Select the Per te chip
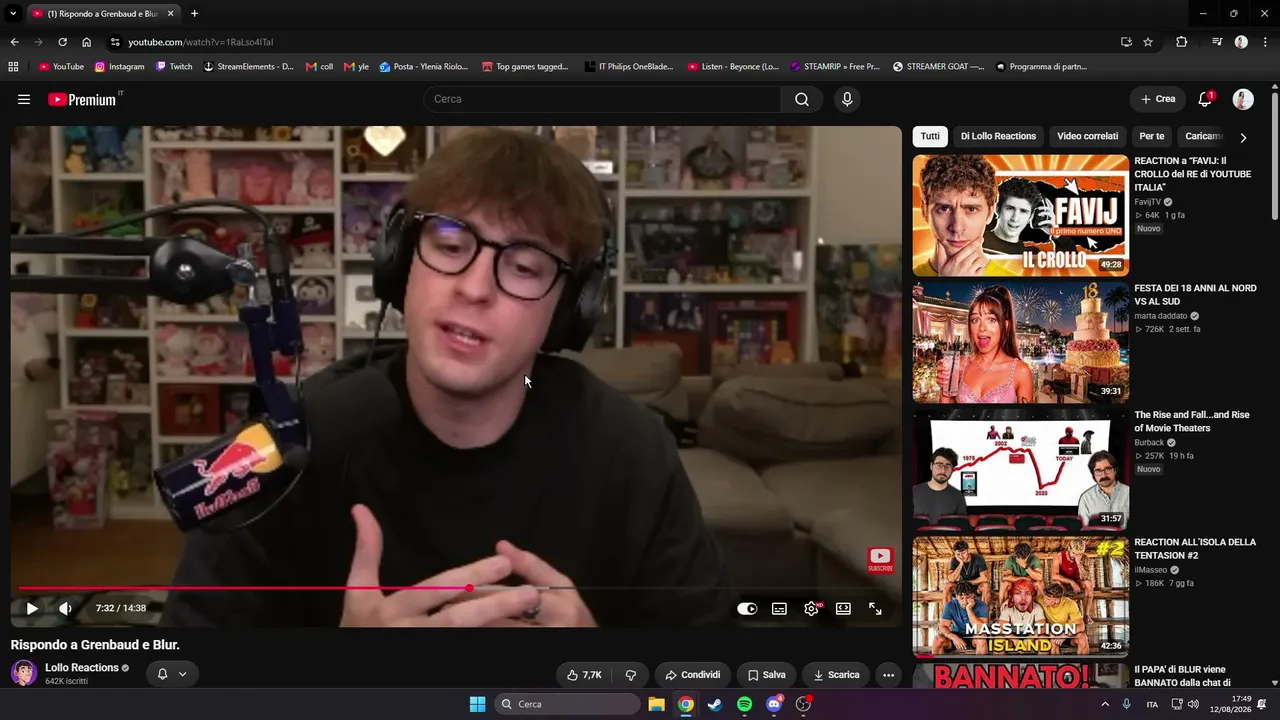 tap(1152, 136)
